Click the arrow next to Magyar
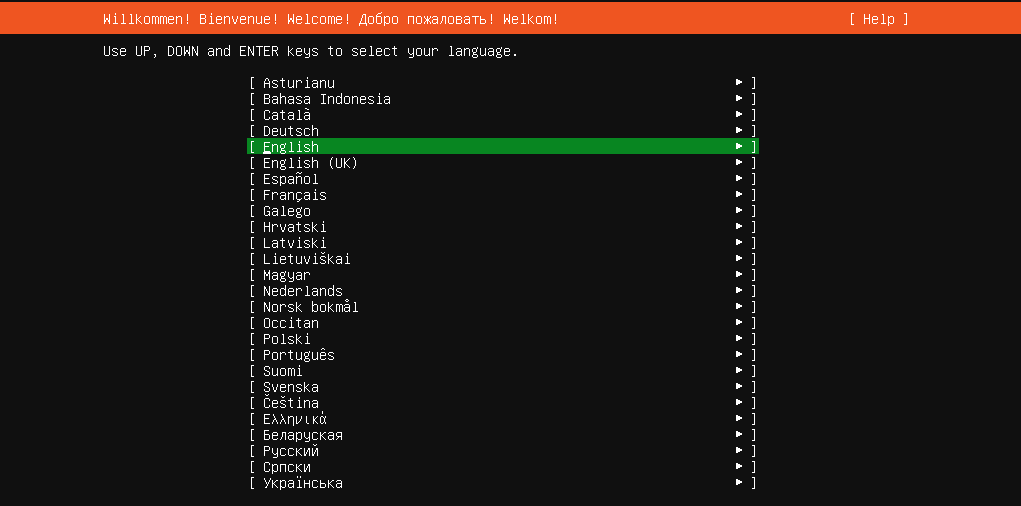The width and height of the screenshot is (1021, 506). pos(739,275)
